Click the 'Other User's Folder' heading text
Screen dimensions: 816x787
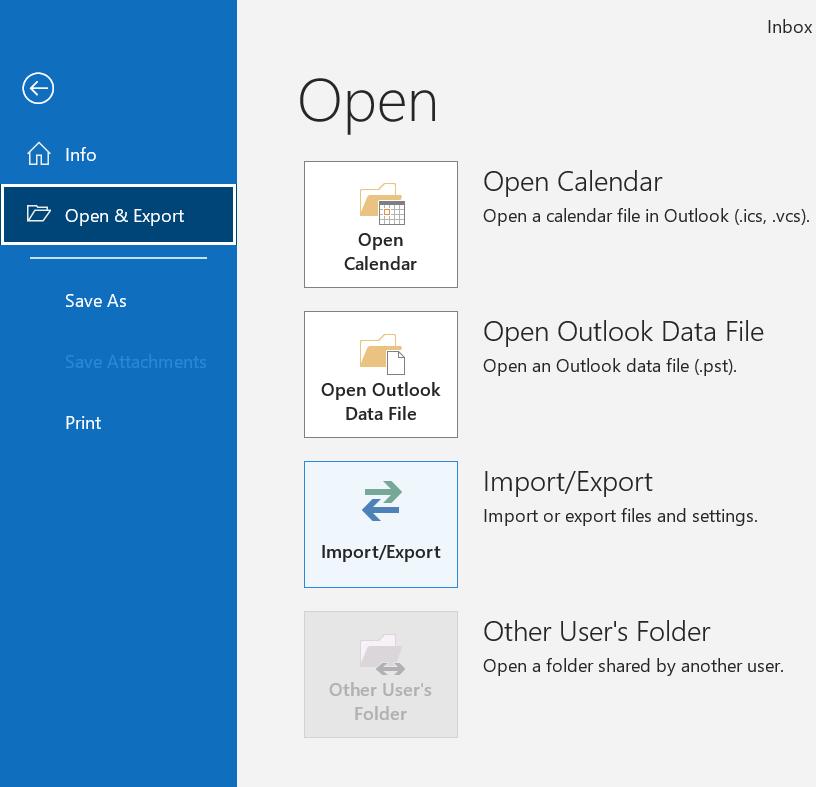[596, 632]
